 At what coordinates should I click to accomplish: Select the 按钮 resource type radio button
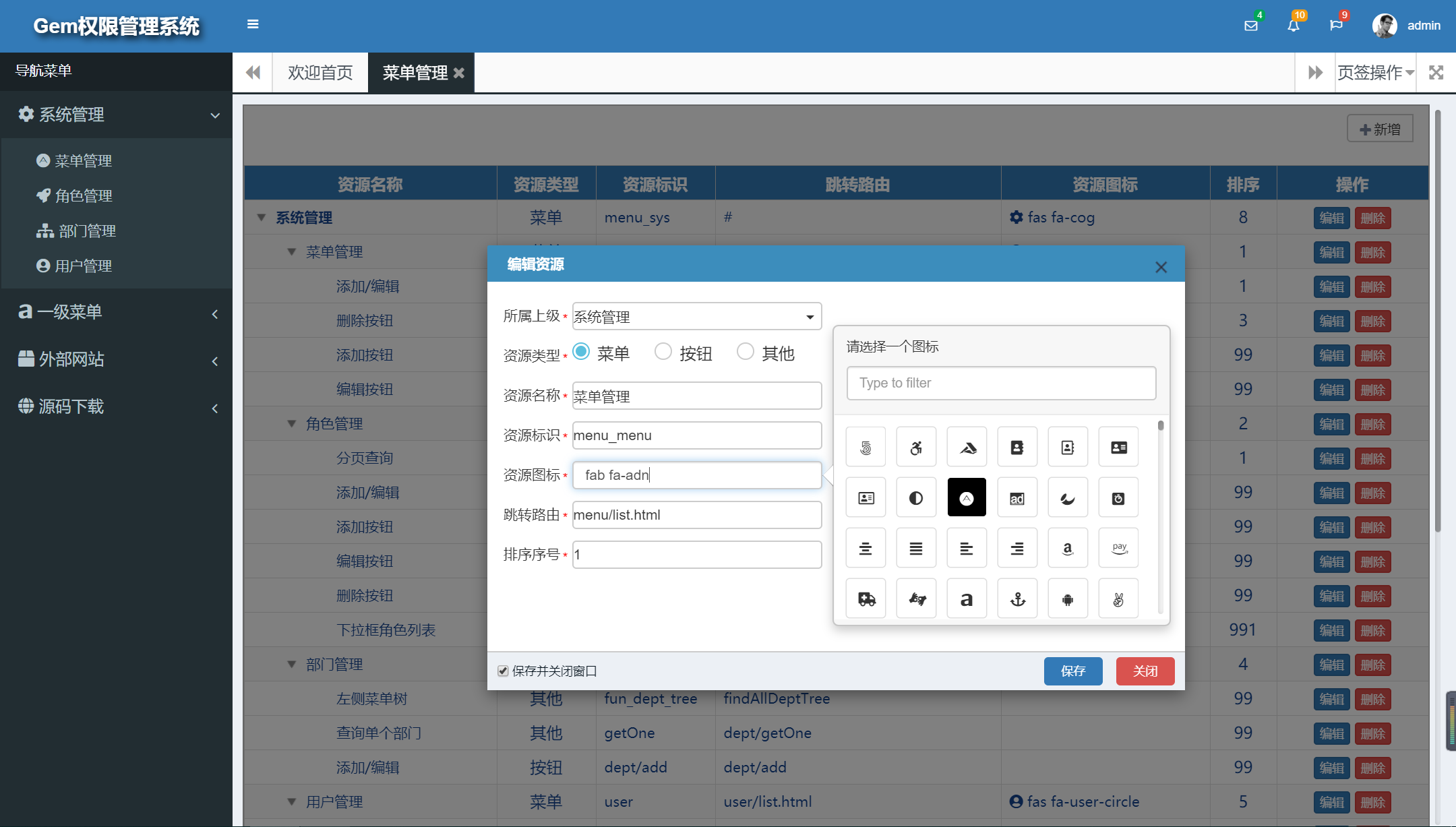[x=663, y=351]
